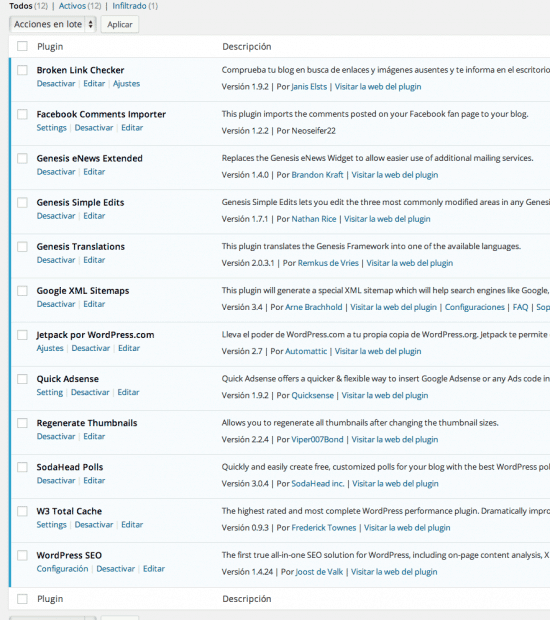Tick the Broken Link Checker checkbox

(x=22, y=70)
